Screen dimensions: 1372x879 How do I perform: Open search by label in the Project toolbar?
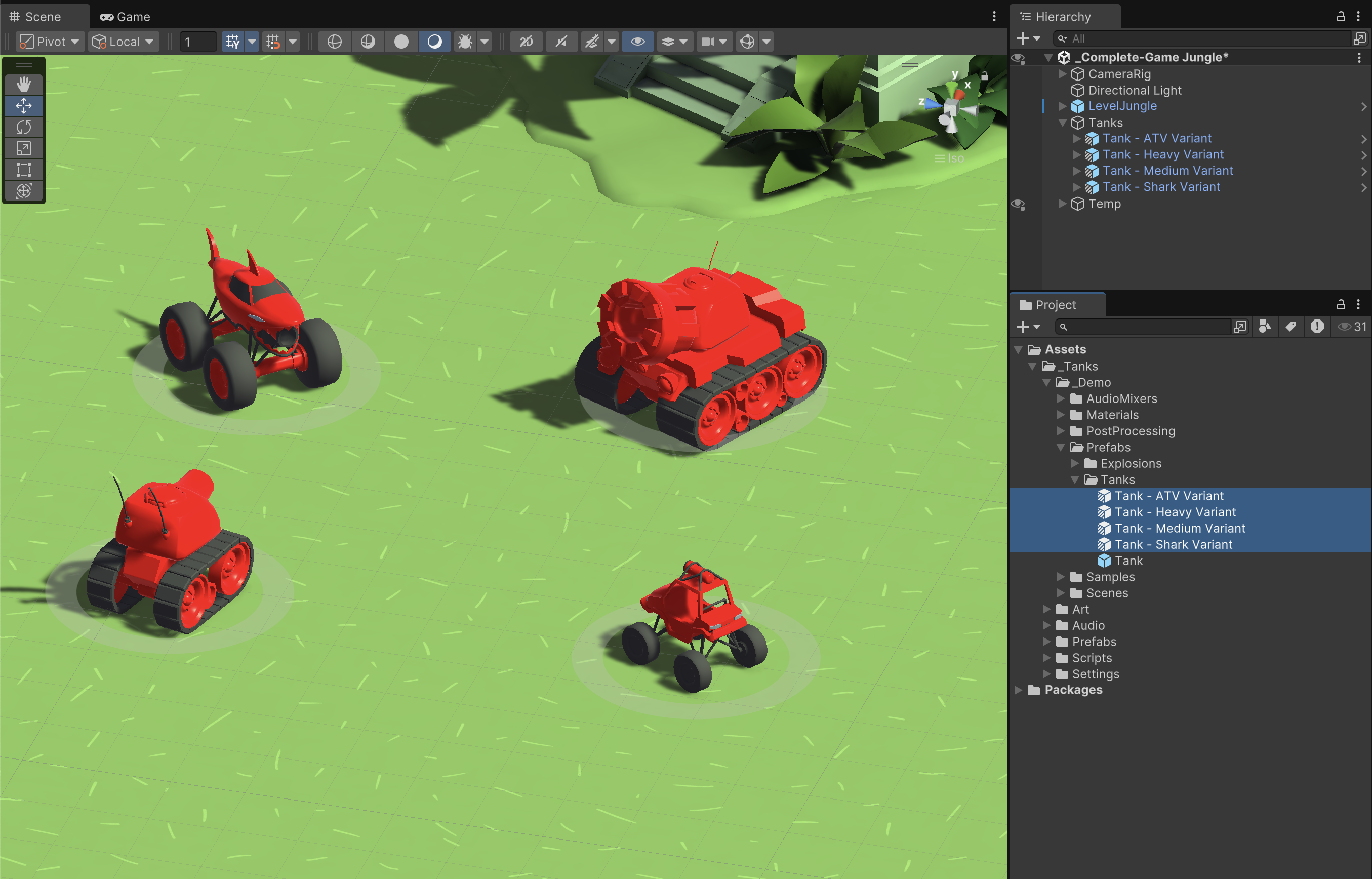point(1291,327)
